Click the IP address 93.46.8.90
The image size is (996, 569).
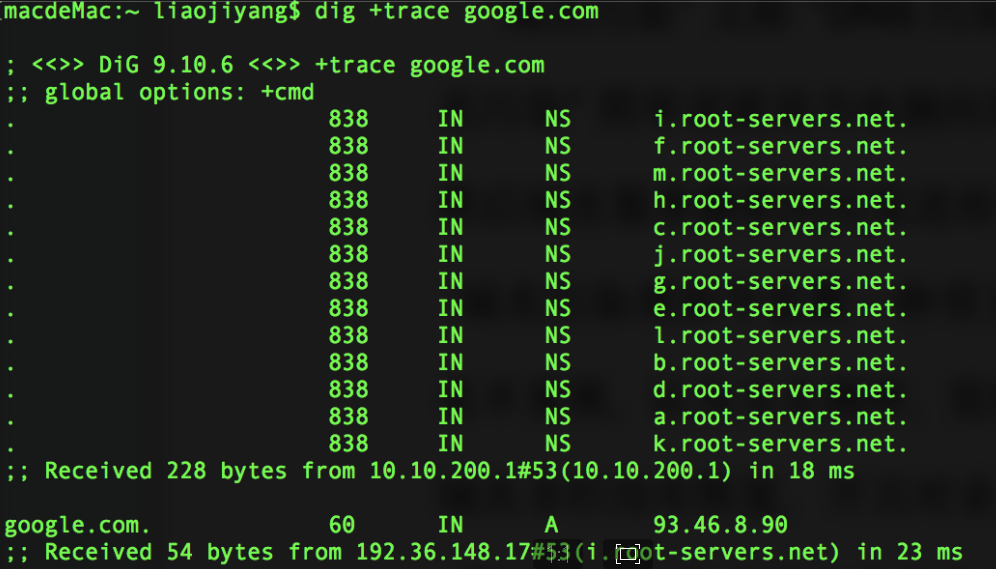(x=720, y=525)
